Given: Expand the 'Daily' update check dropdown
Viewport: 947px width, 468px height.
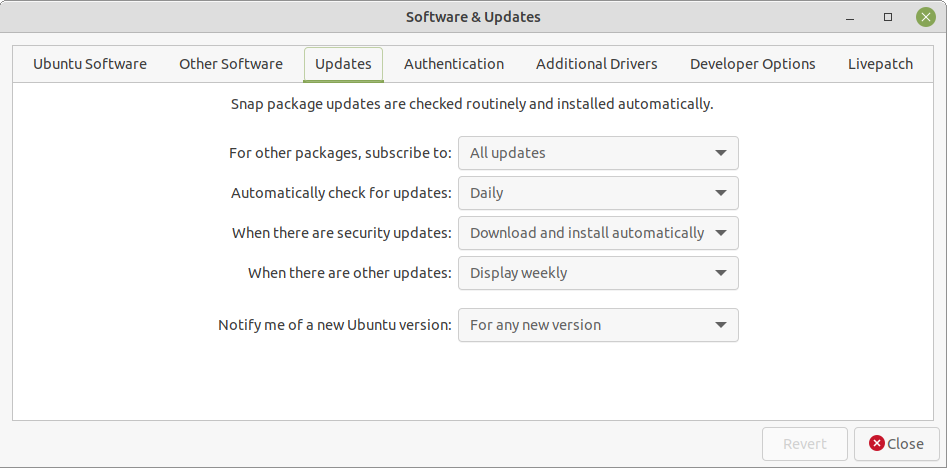Looking at the screenshot, I should tap(598, 193).
